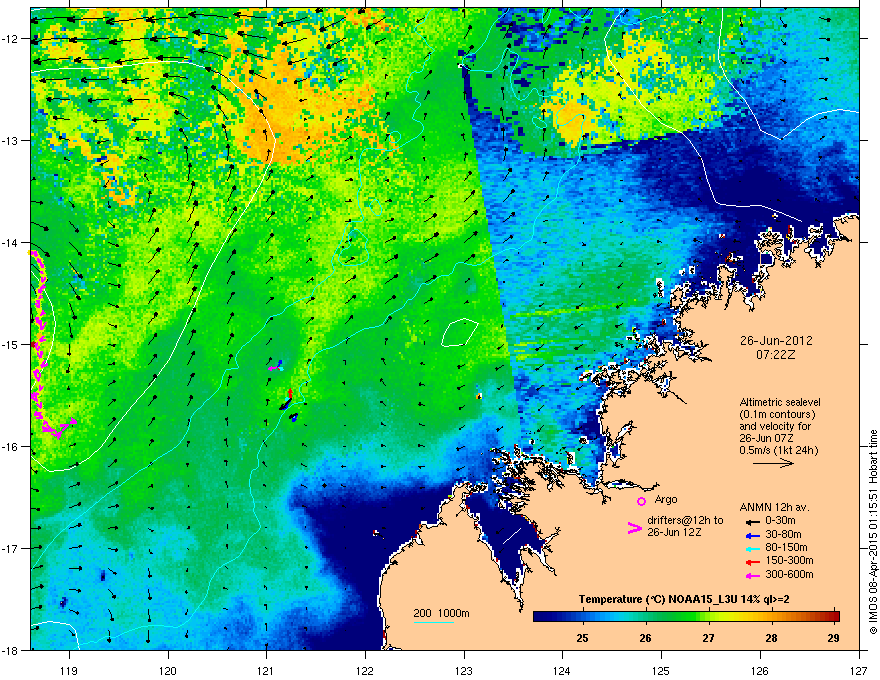This screenshot has height=680, width=880.
Task: Click the '150-300m' depth label
Action: tap(789, 560)
